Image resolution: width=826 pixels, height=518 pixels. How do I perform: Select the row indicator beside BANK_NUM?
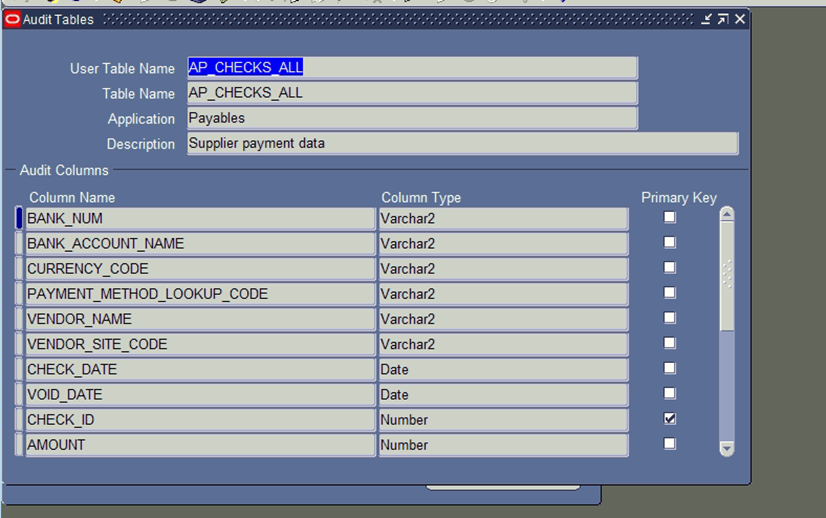[x=19, y=218]
